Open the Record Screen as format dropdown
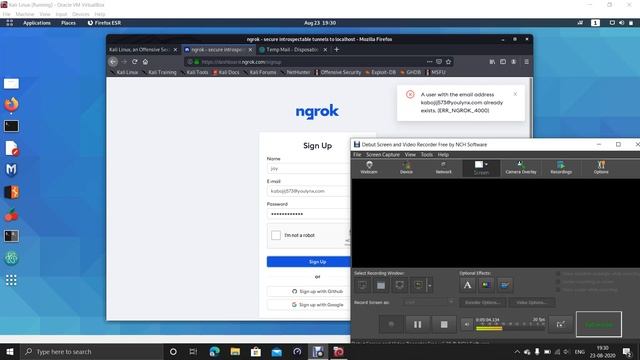 pos(429,302)
